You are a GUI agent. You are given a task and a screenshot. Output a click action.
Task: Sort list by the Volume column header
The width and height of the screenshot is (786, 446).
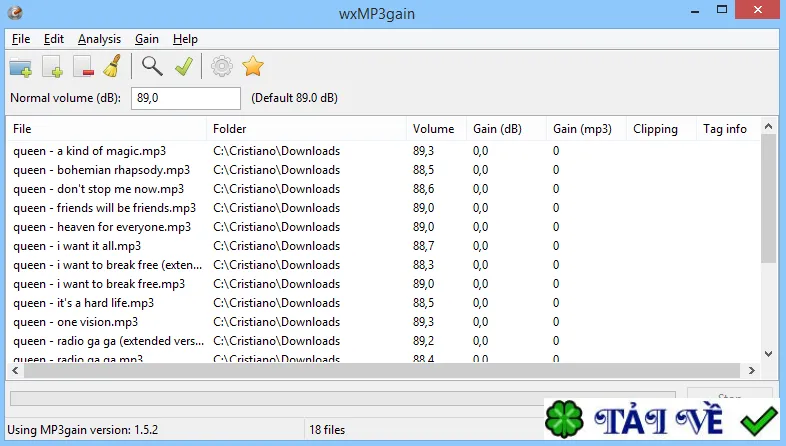coord(436,129)
